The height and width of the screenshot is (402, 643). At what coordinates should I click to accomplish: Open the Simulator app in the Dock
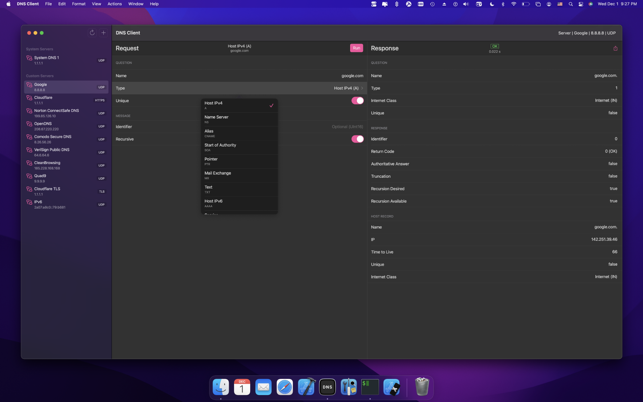pos(391,387)
